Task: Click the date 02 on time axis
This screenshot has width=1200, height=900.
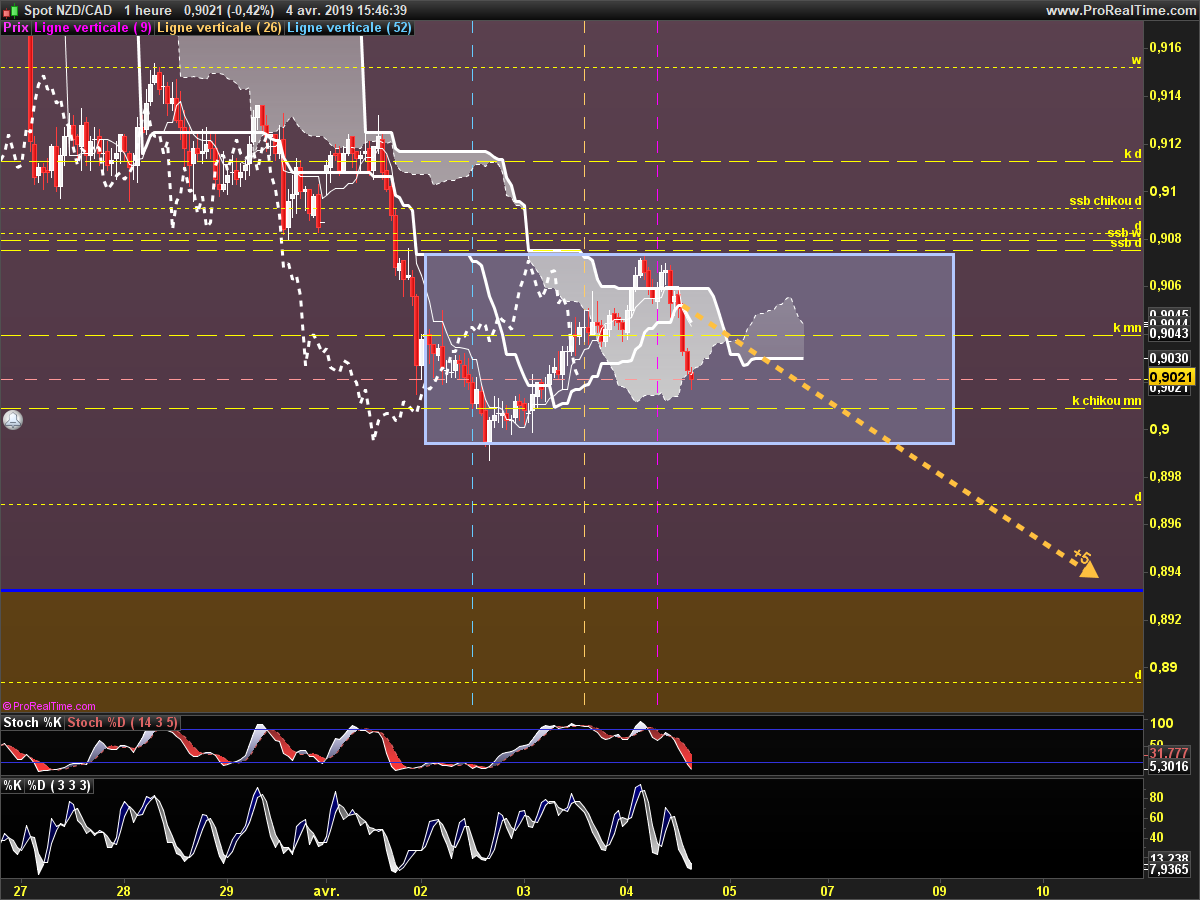Action: 420,890
